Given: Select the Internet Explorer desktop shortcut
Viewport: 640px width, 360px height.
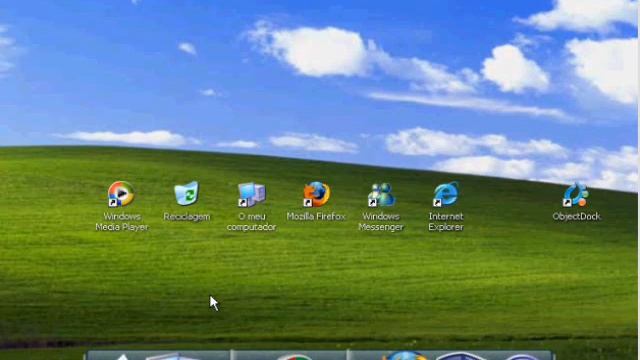Looking at the screenshot, I should point(446,194).
